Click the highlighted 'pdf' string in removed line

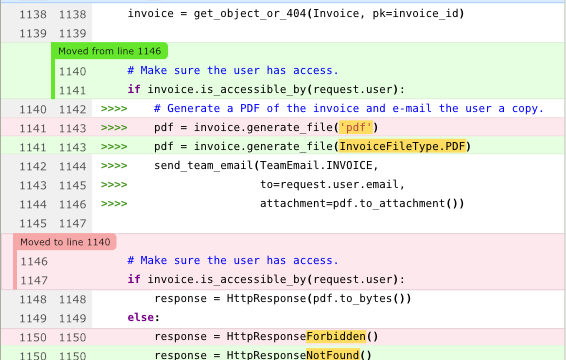coord(356,127)
